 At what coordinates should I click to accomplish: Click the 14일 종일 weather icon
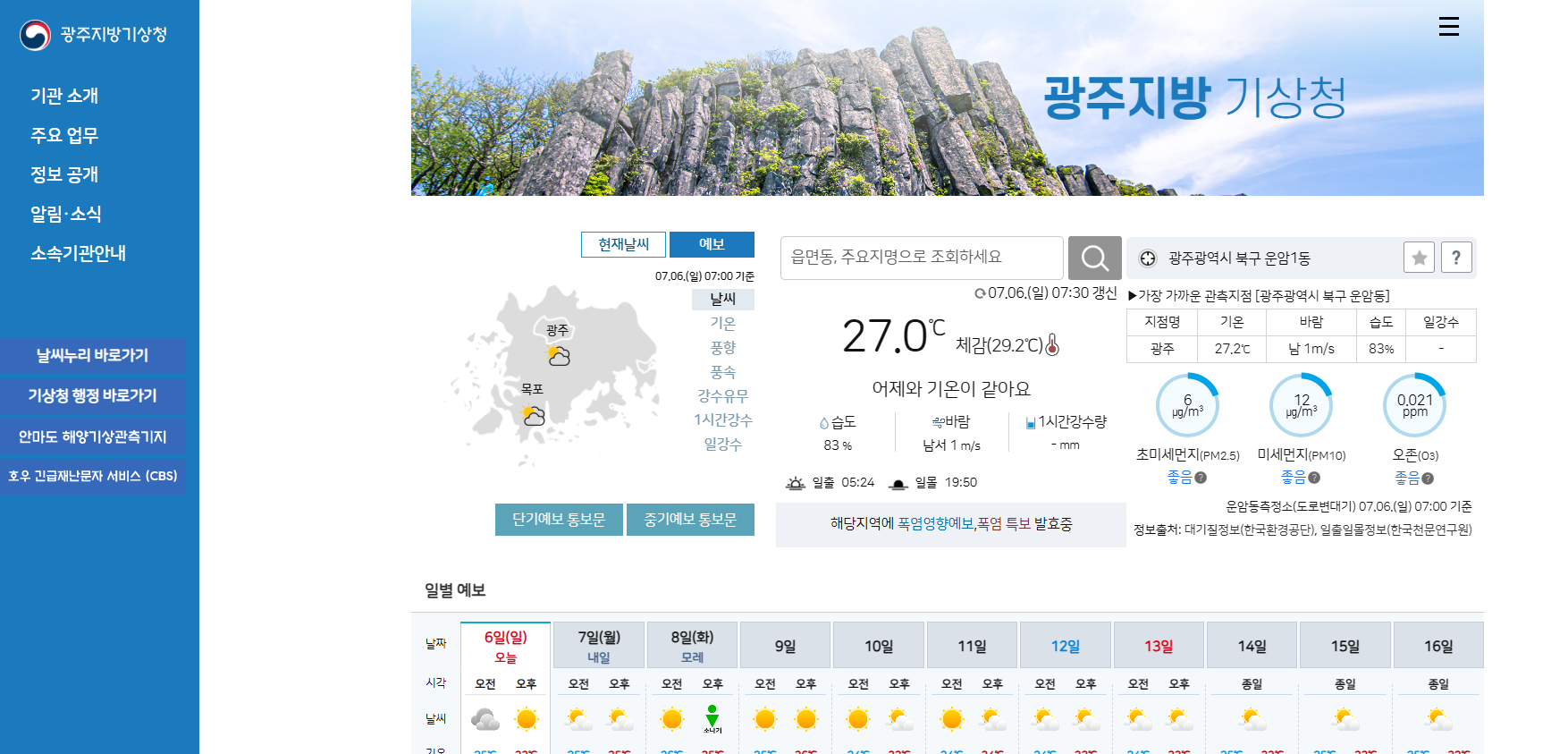coord(1253,719)
